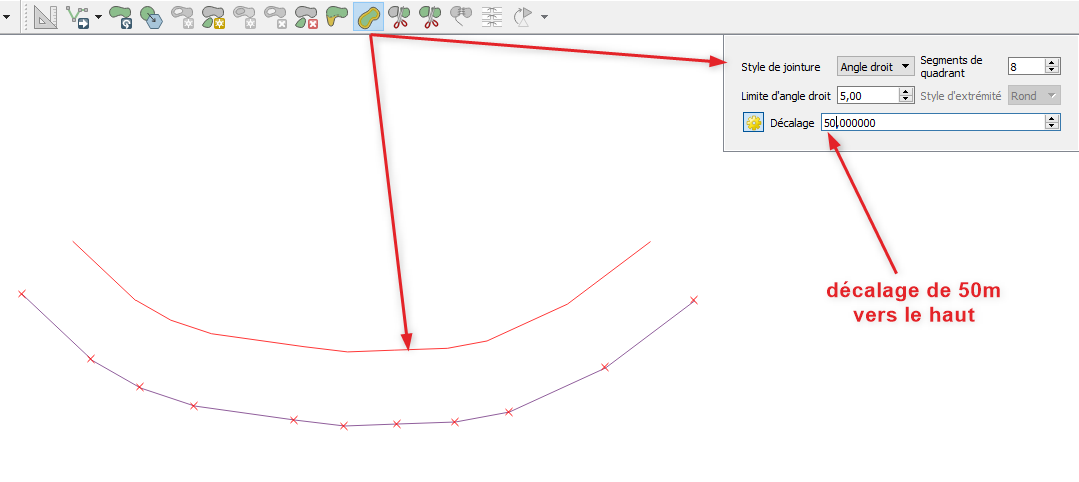Select the Split Features scissors tool
This screenshot has width=1079, height=482.
click(398, 16)
